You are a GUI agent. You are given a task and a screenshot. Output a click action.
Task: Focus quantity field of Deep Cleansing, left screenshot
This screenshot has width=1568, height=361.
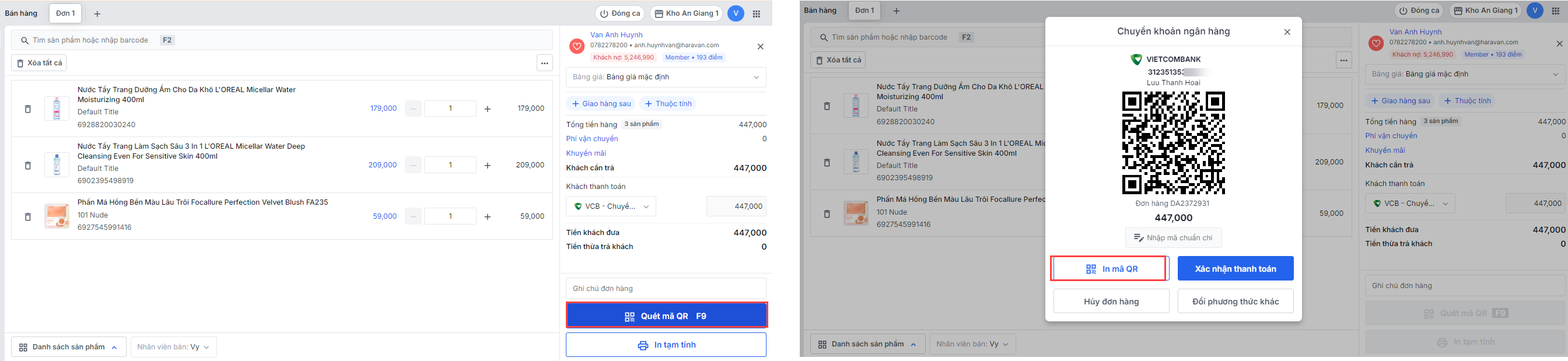coord(450,165)
